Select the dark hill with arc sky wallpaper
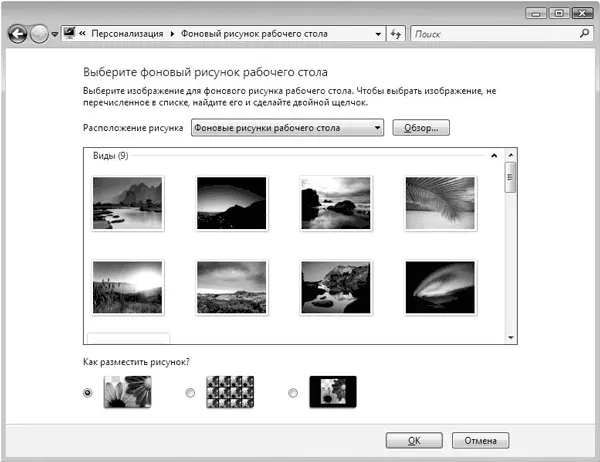 [232, 203]
